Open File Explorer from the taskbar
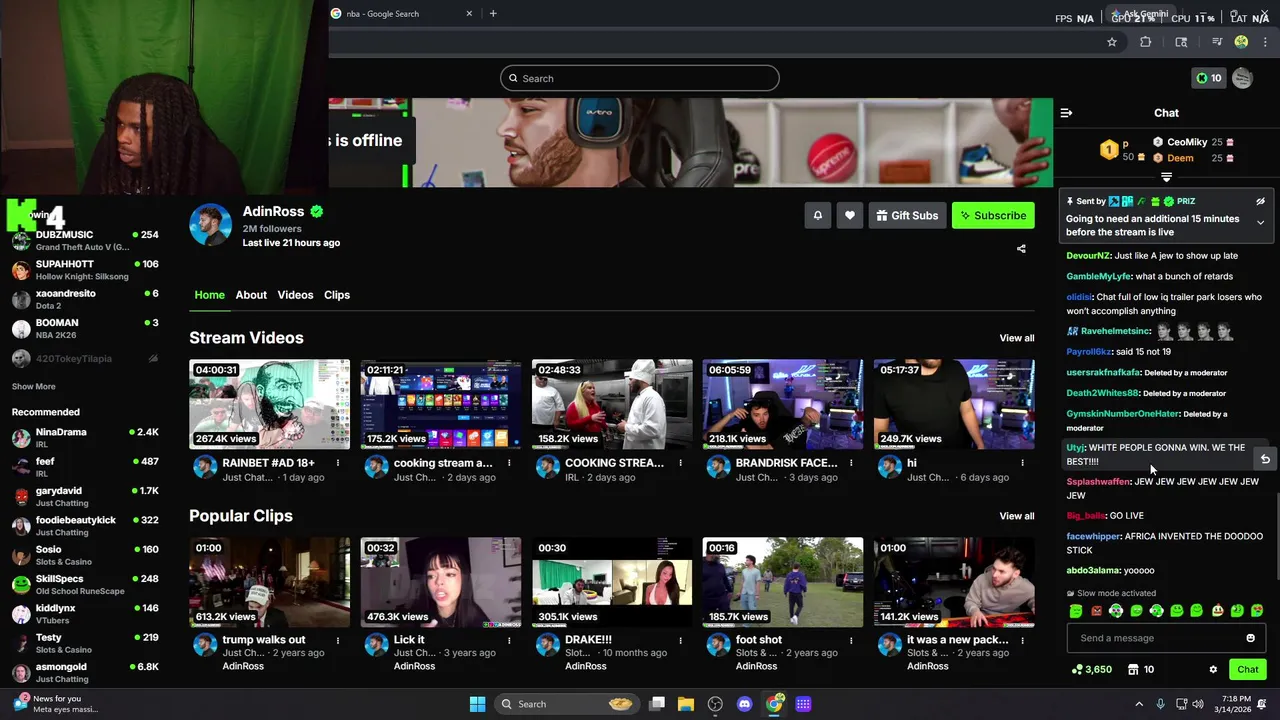This screenshot has width=1280, height=720. pos(686,704)
